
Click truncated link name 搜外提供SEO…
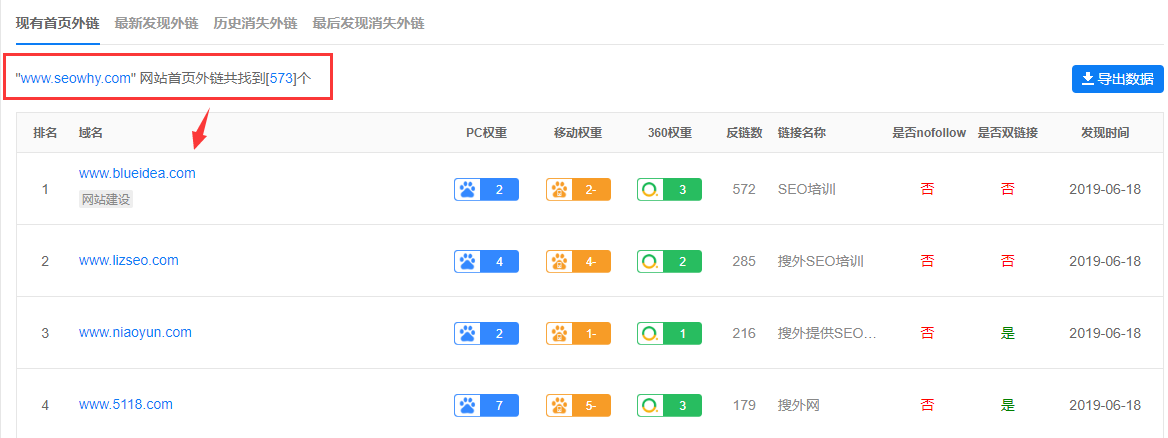coord(827,334)
